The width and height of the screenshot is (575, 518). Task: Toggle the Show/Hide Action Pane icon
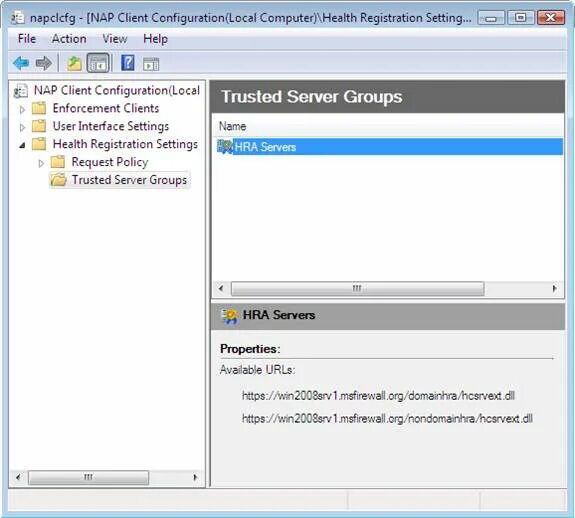tap(151, 64)
